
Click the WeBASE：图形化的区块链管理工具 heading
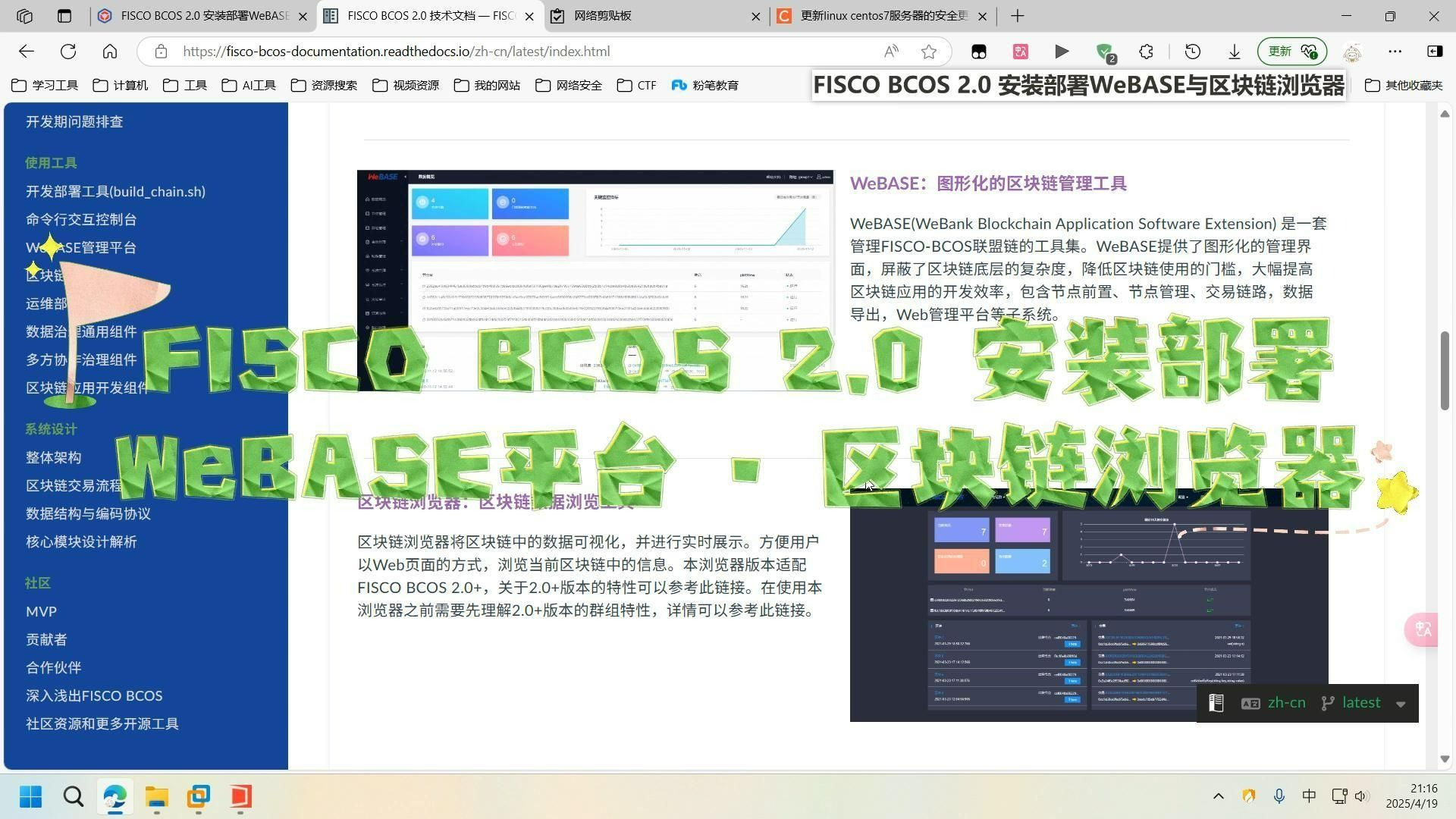[x=988, y=184]
